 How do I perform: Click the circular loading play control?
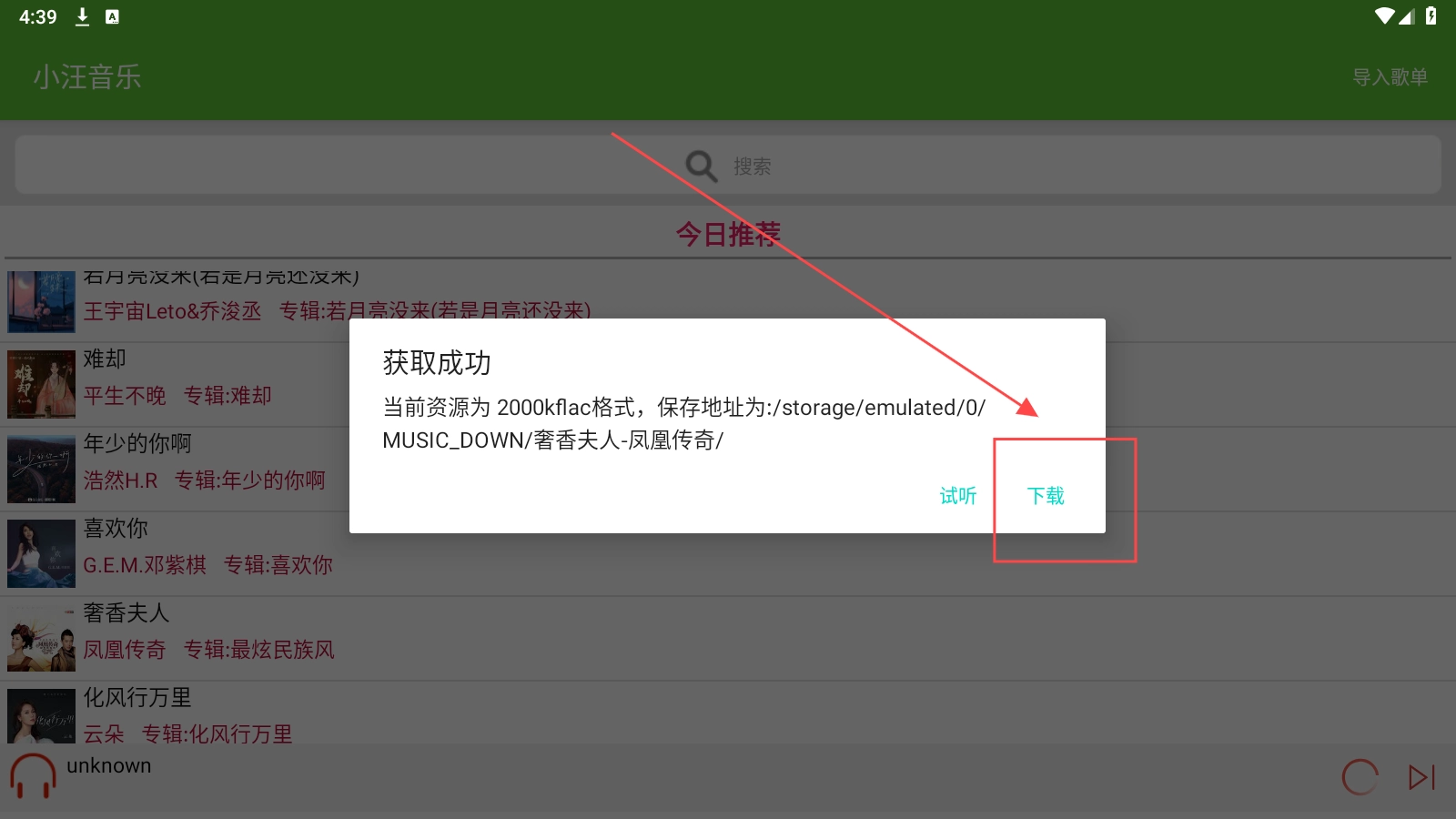(x=1360, y=777)
